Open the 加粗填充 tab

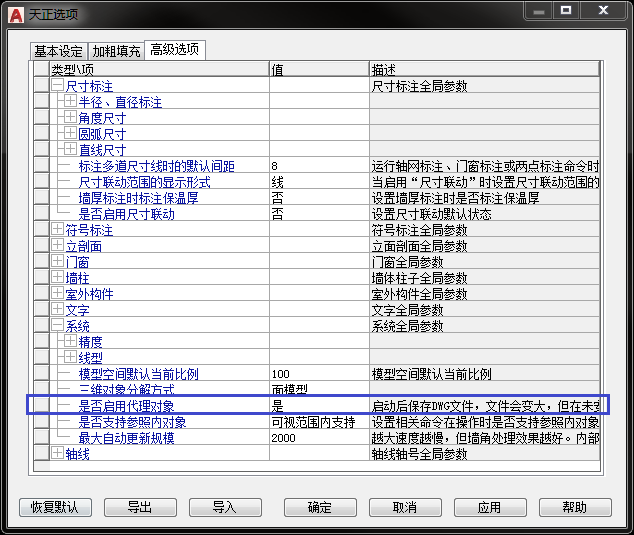click(x=116, y=51)
